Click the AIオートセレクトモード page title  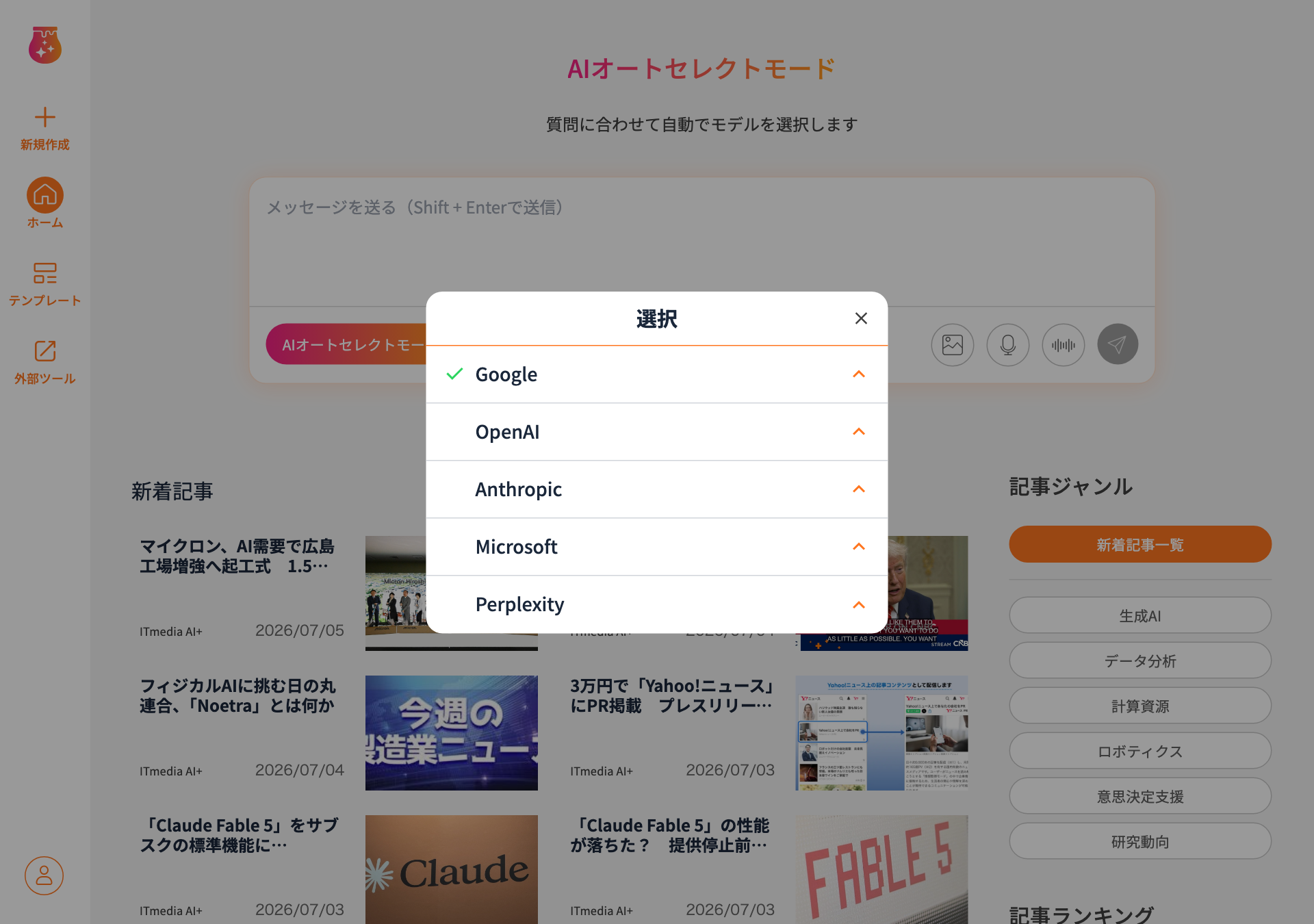tap(702, 68)
